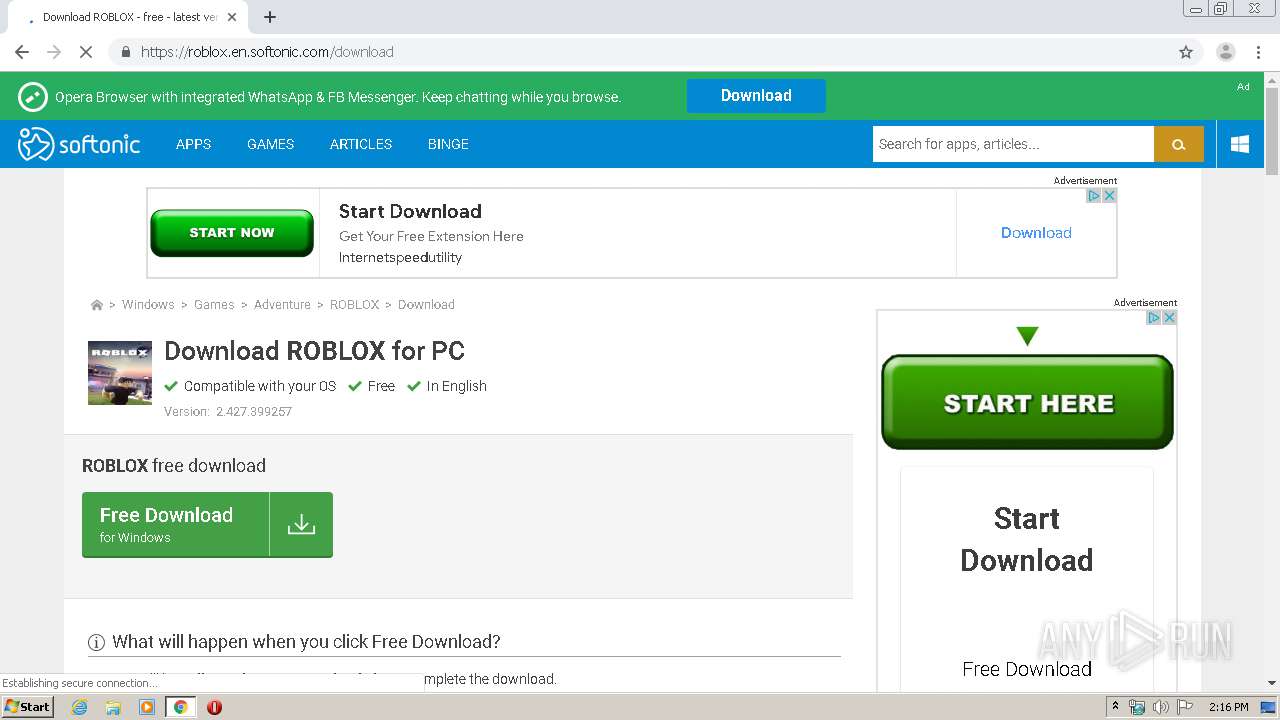Screen dimensions: 1280x720
Task: Click the Version 2.427.399257 text
Action: pyautogui.click(x=228, y=412)
